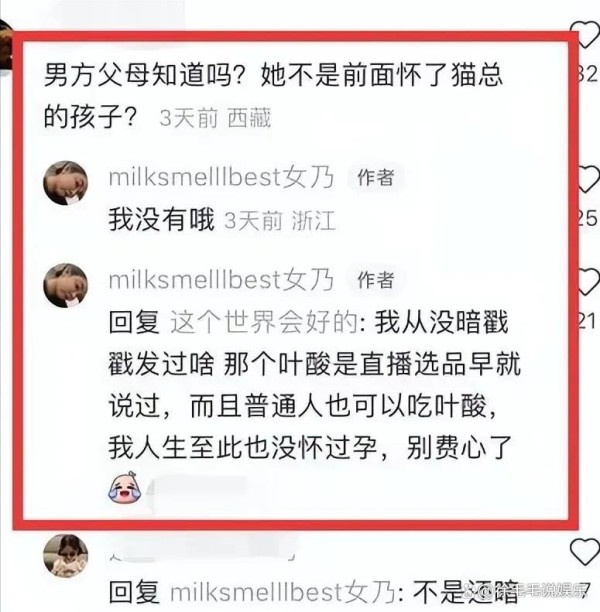Viewport: 600px width, 612px height.
Task: Tap the heart beside the 我没有哦 reply
Action: click(x=589, y=178)
